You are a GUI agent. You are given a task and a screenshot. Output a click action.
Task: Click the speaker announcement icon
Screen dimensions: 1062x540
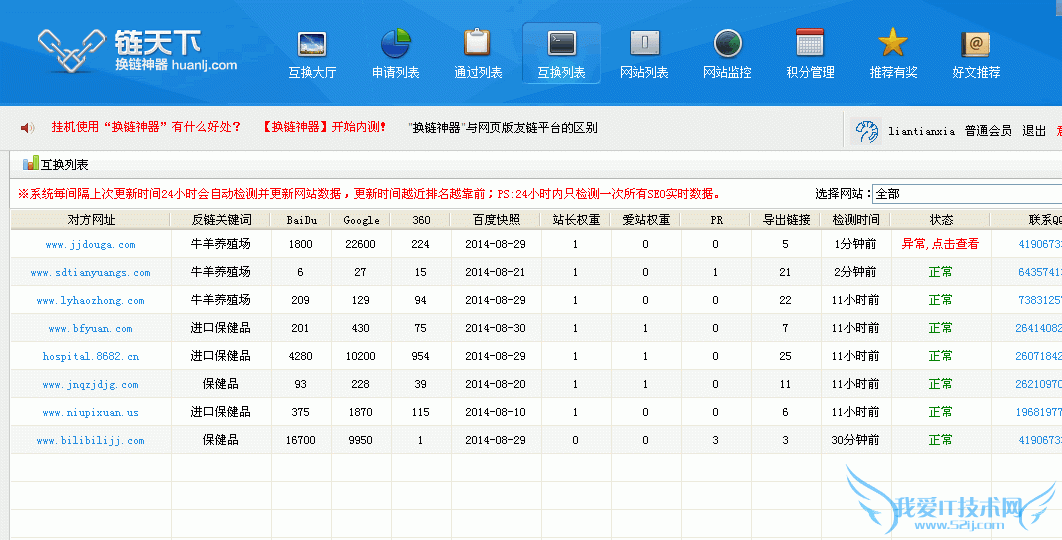(x=27, y=128)
